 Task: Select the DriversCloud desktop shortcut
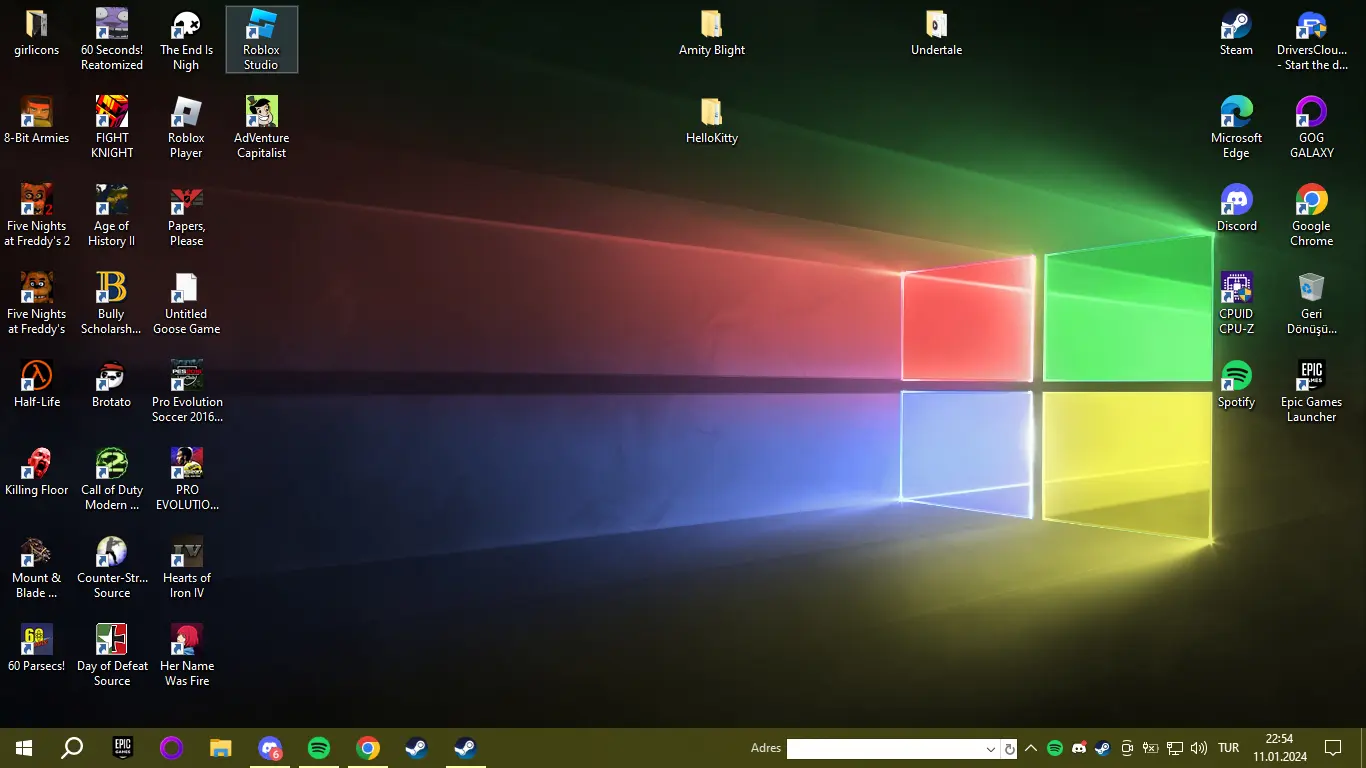1311,39
